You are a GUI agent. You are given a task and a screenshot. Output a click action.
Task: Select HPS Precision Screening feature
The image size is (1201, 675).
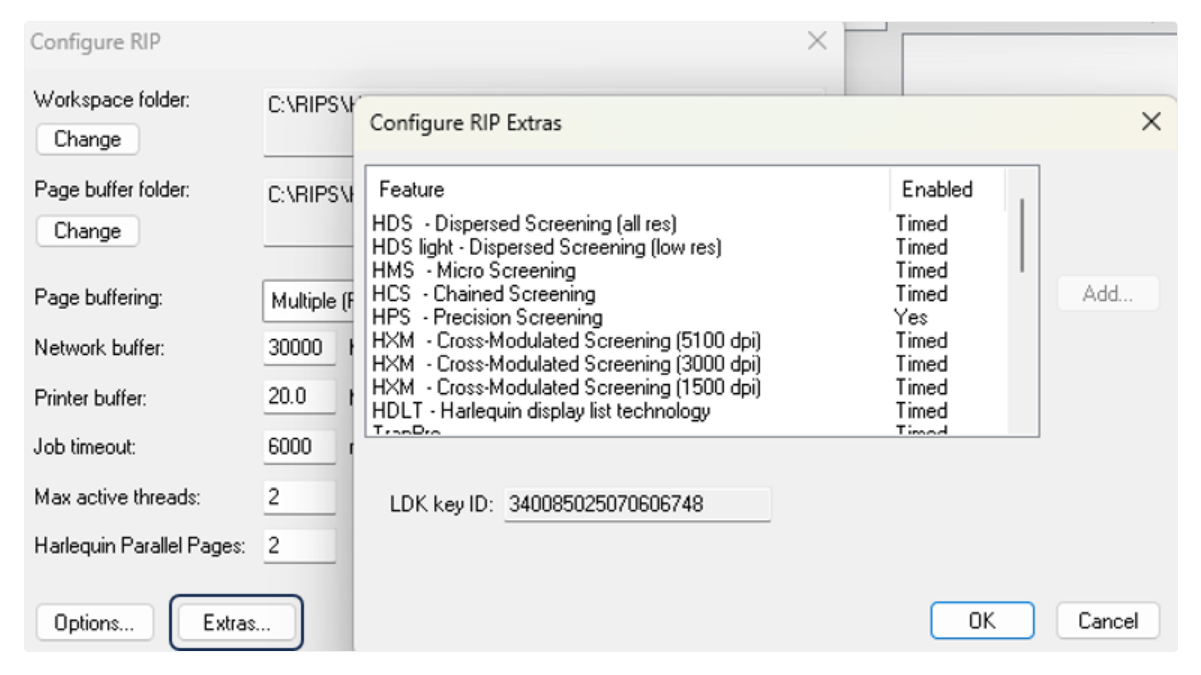pos(487,317)
